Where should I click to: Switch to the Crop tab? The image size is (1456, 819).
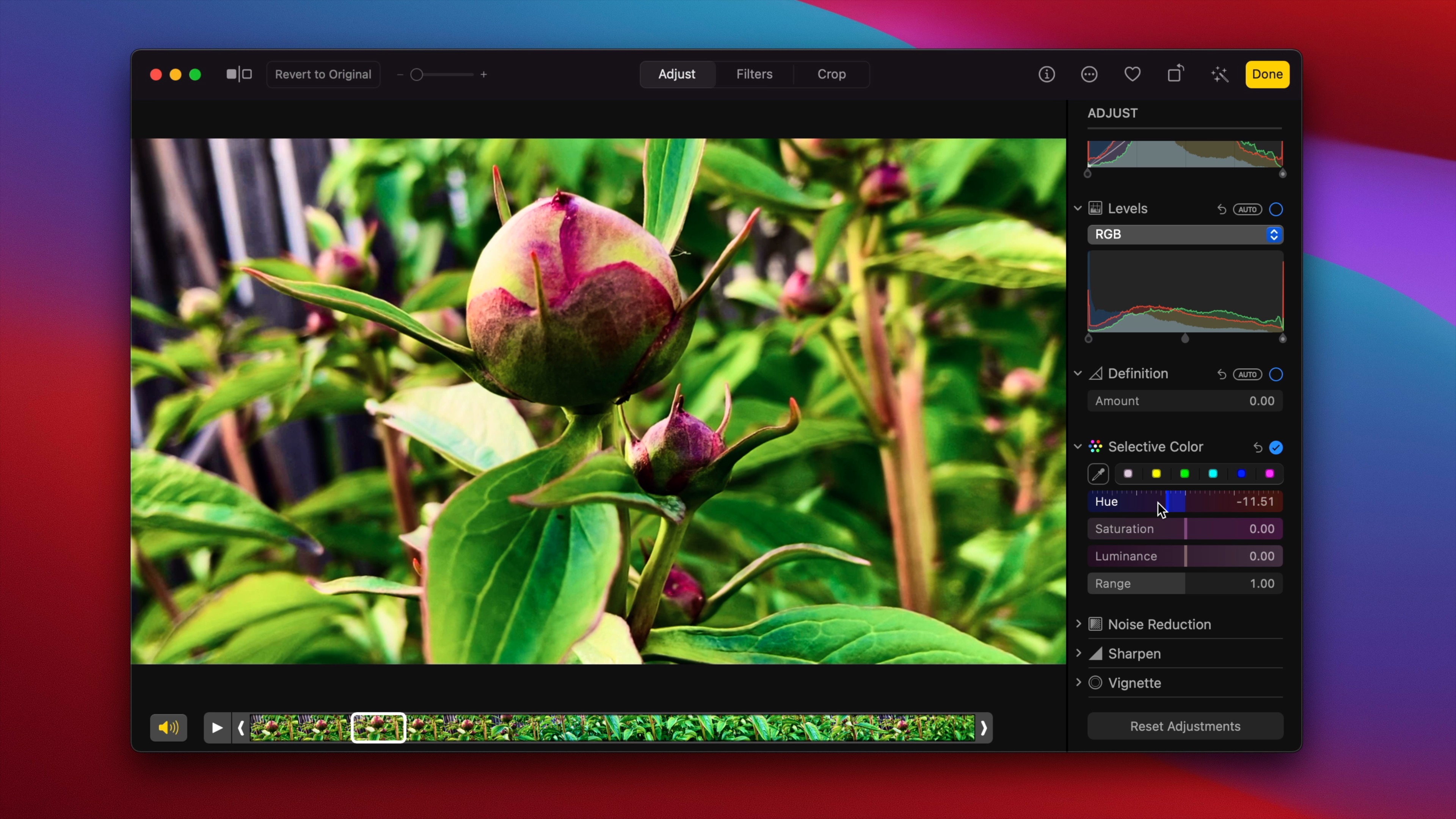pyautogui.click(x=831, y=74)
